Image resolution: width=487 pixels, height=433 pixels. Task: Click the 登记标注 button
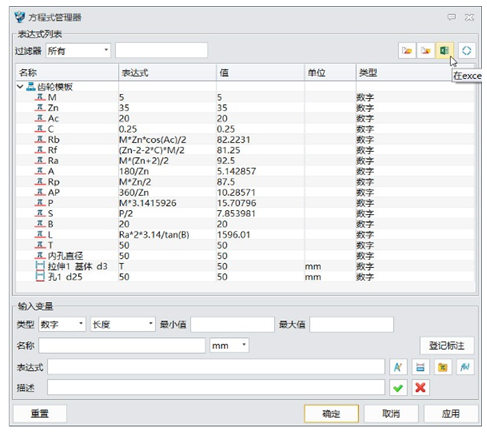(447, 346)
